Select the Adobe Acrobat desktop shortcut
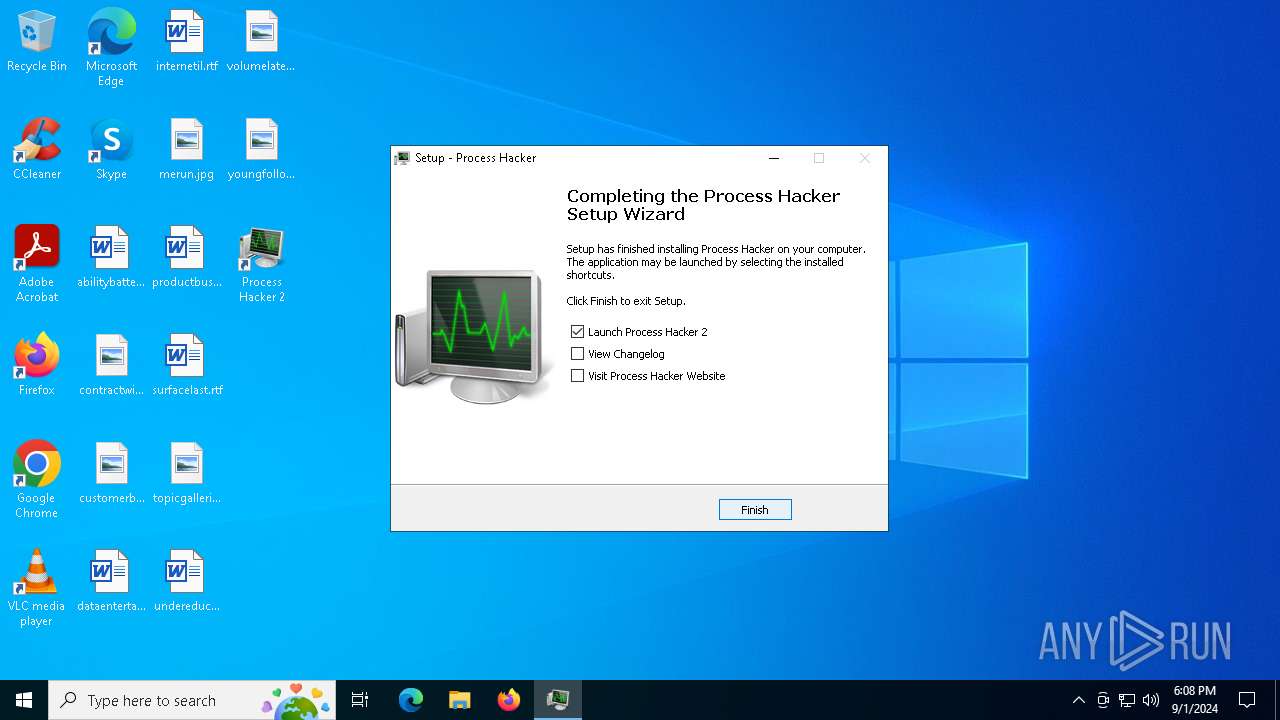 pyautogui.click(x=37, y=264)
